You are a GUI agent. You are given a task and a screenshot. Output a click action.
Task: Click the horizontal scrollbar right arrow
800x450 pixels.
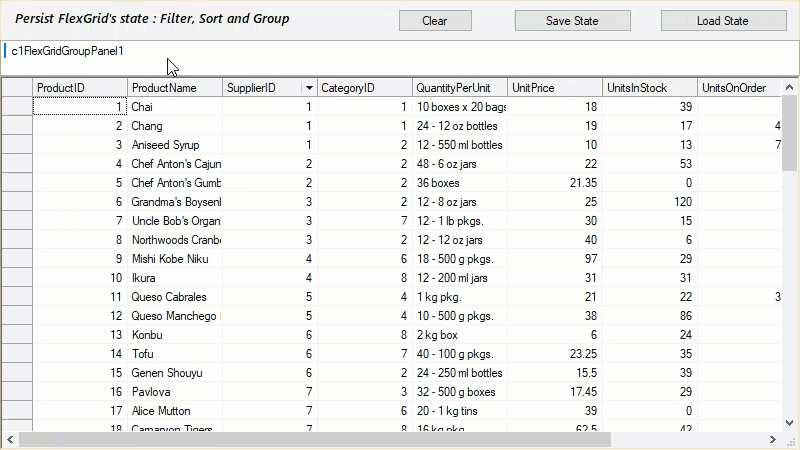(x=773, y=440)
